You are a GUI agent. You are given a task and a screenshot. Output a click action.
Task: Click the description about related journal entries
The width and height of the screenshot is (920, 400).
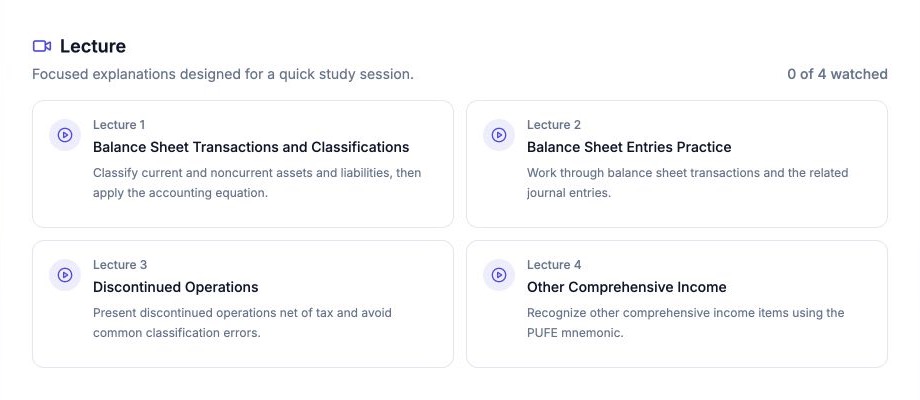[x=688, y=182]
